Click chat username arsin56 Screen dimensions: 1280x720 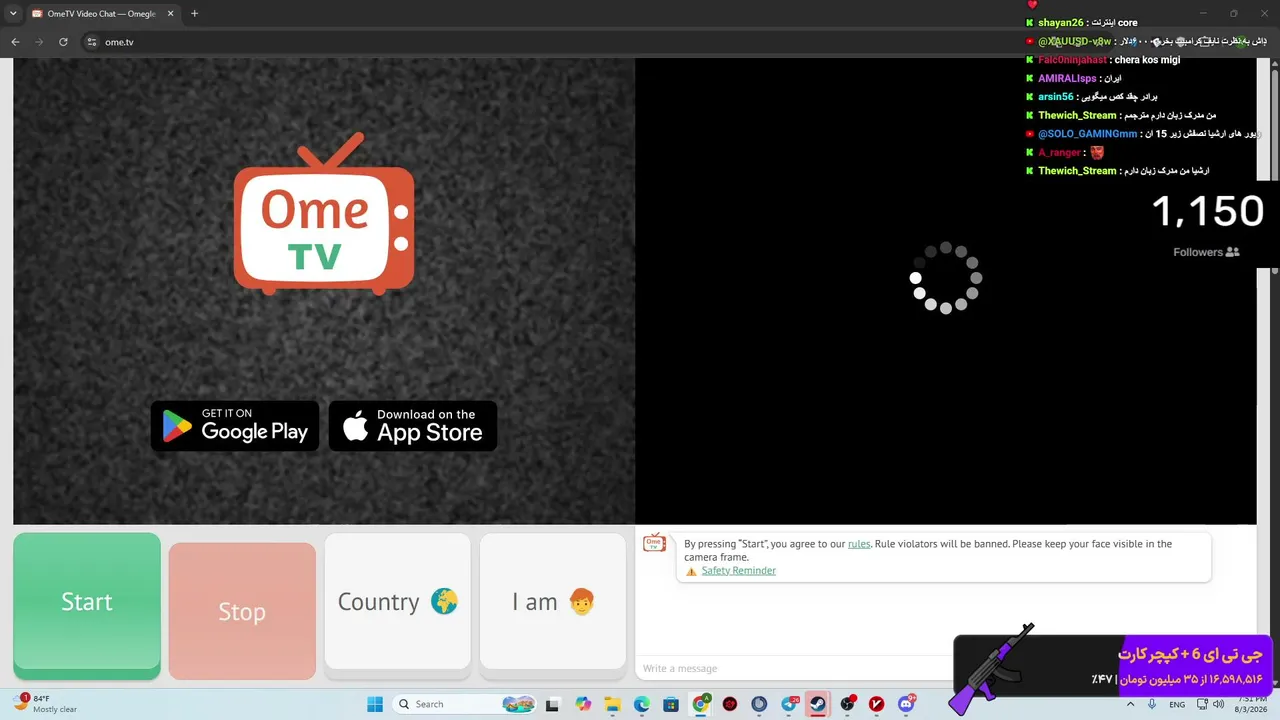[1056, 97]
